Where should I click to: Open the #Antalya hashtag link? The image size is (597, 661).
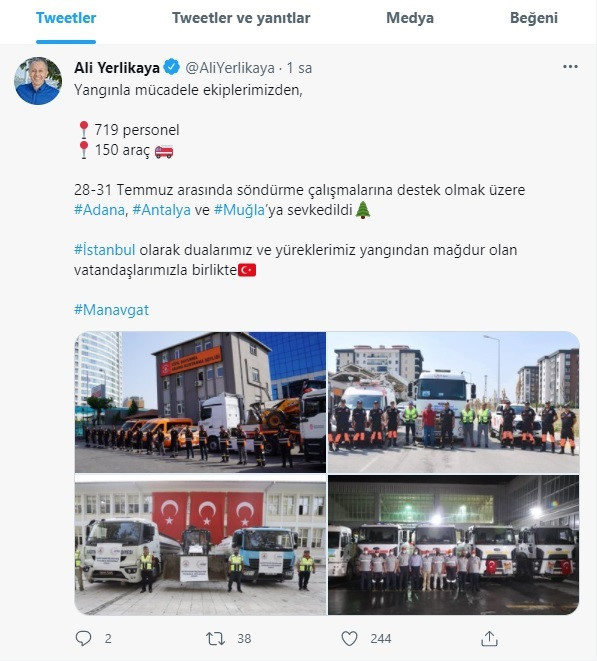point(161,210)
